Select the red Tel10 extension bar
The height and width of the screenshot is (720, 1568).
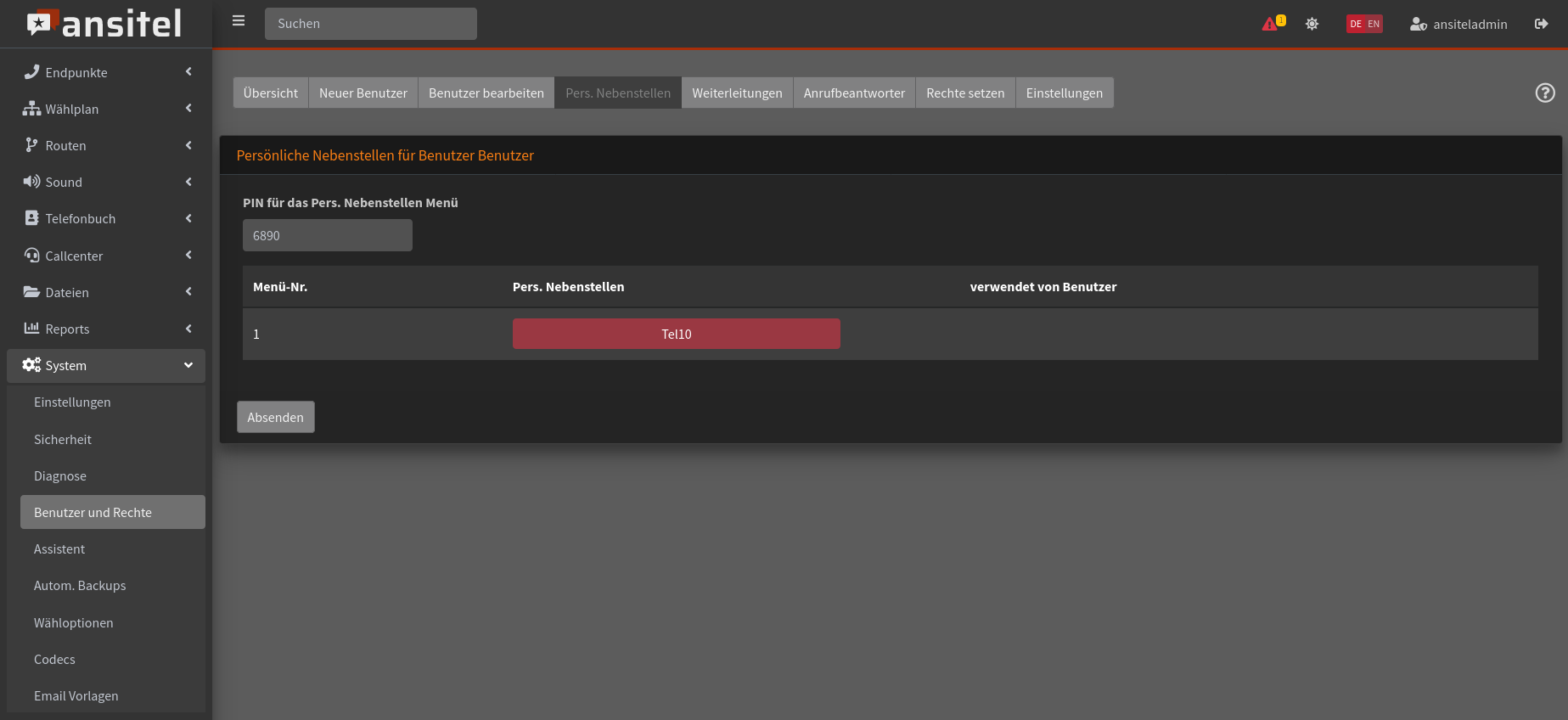676,334
